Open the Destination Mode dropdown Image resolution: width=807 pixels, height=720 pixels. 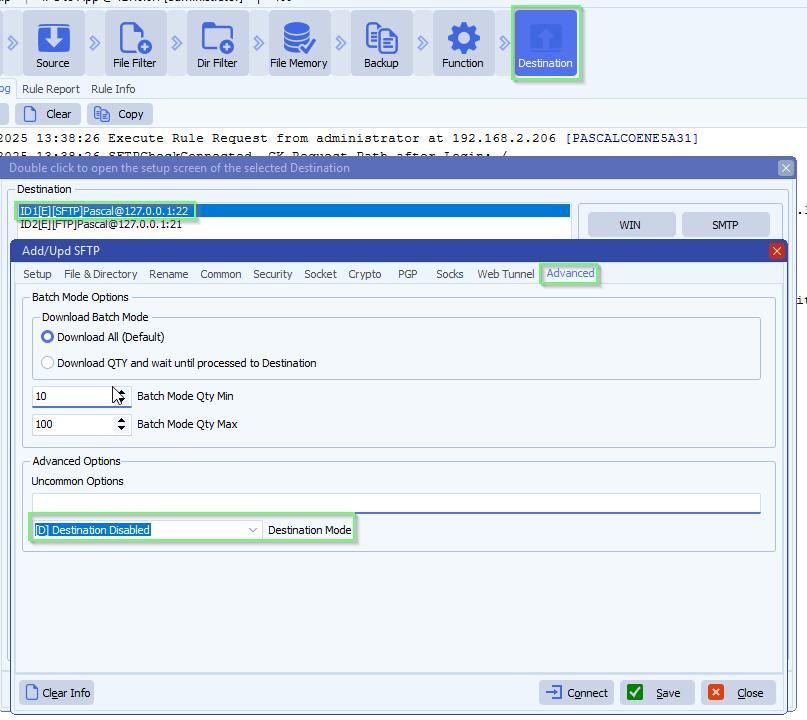point(253,530)
